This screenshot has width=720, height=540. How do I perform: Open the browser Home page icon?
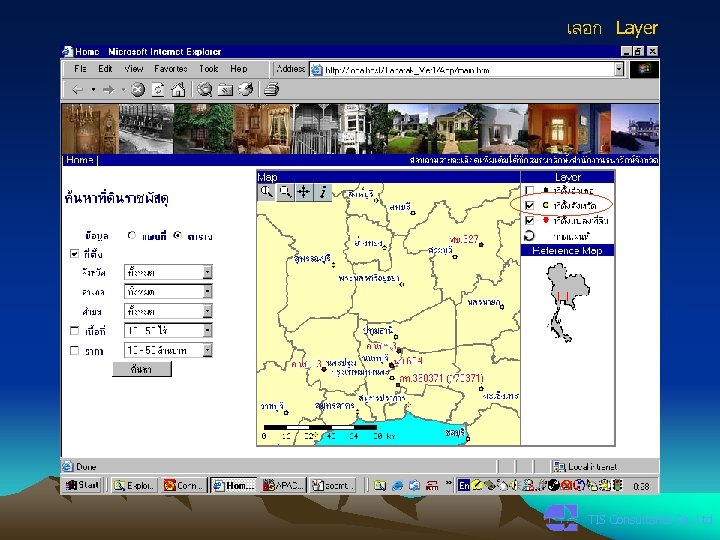click(x=178, y=90)
